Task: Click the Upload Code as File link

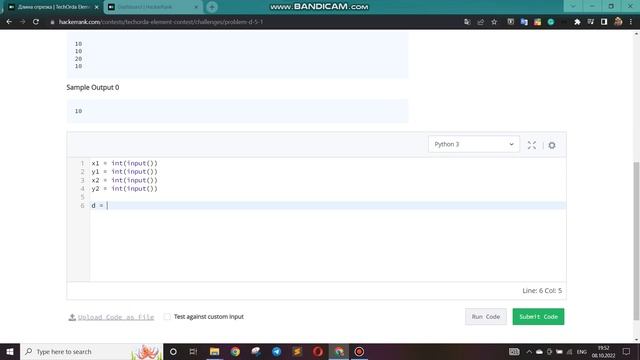Action: point(116,317)
